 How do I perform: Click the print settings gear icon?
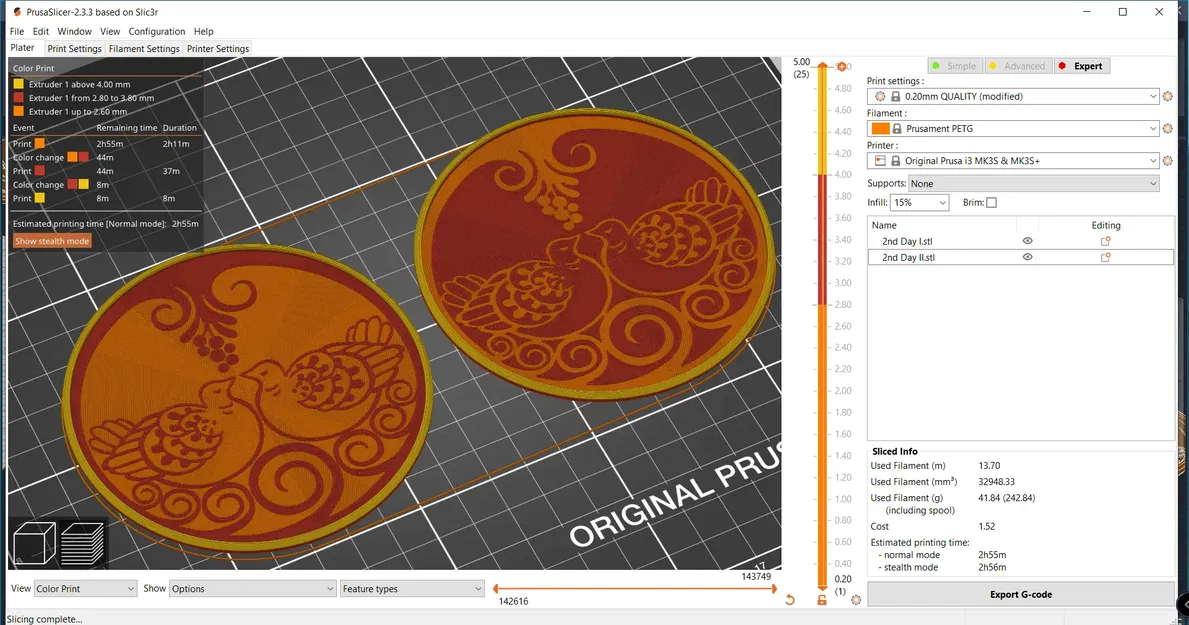[1168, 96]
